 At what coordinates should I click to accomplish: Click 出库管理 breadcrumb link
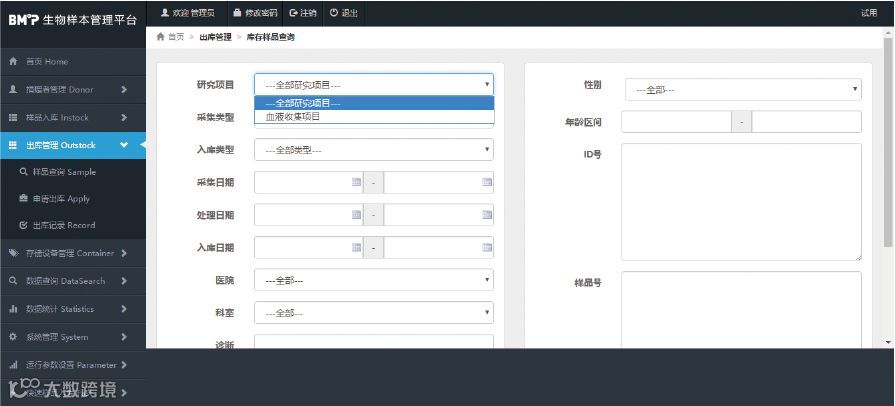tap(215, 37)
